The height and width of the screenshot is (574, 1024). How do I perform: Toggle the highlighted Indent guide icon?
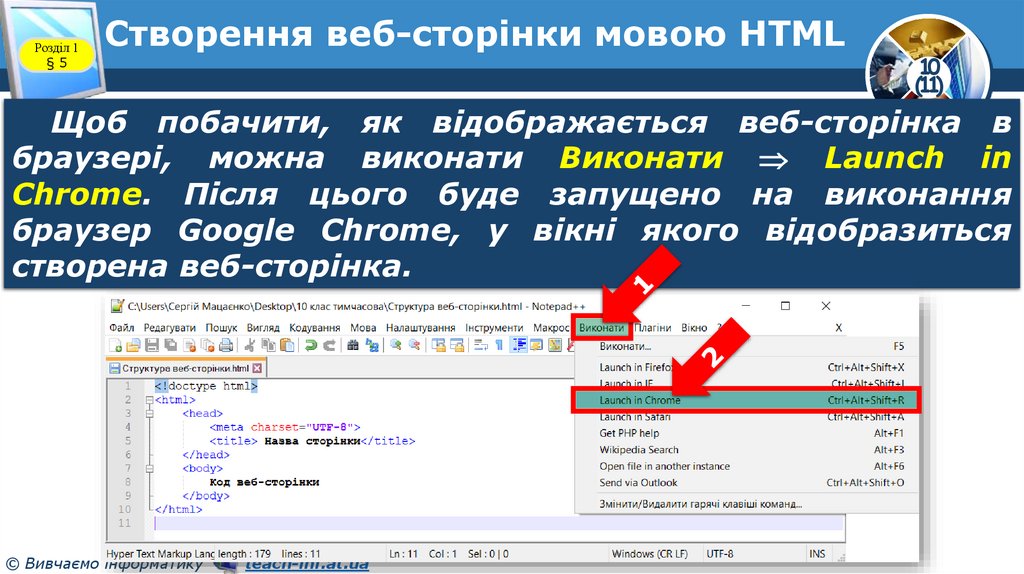click(519, 345)
